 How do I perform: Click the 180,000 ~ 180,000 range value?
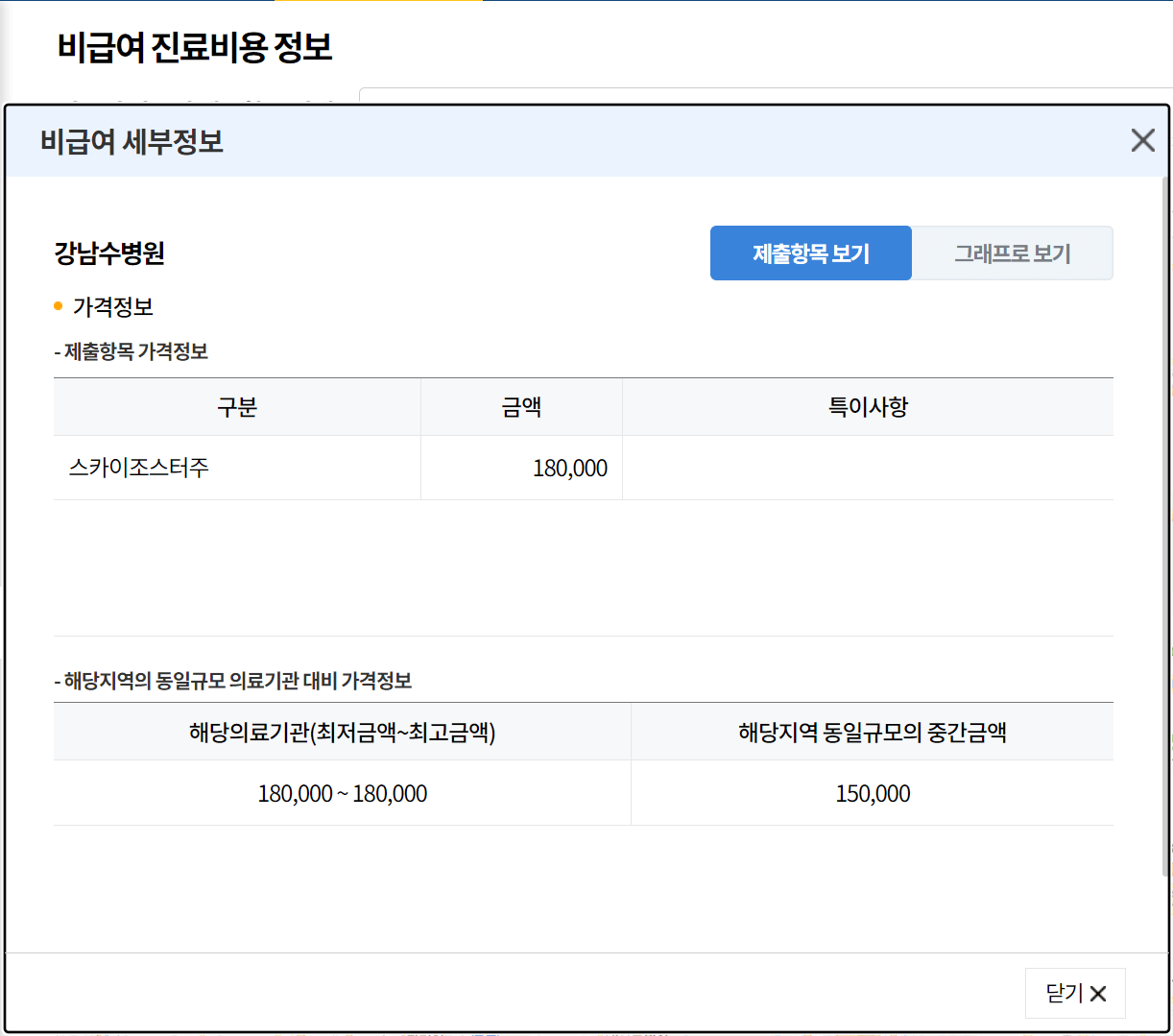coord(343,794)
